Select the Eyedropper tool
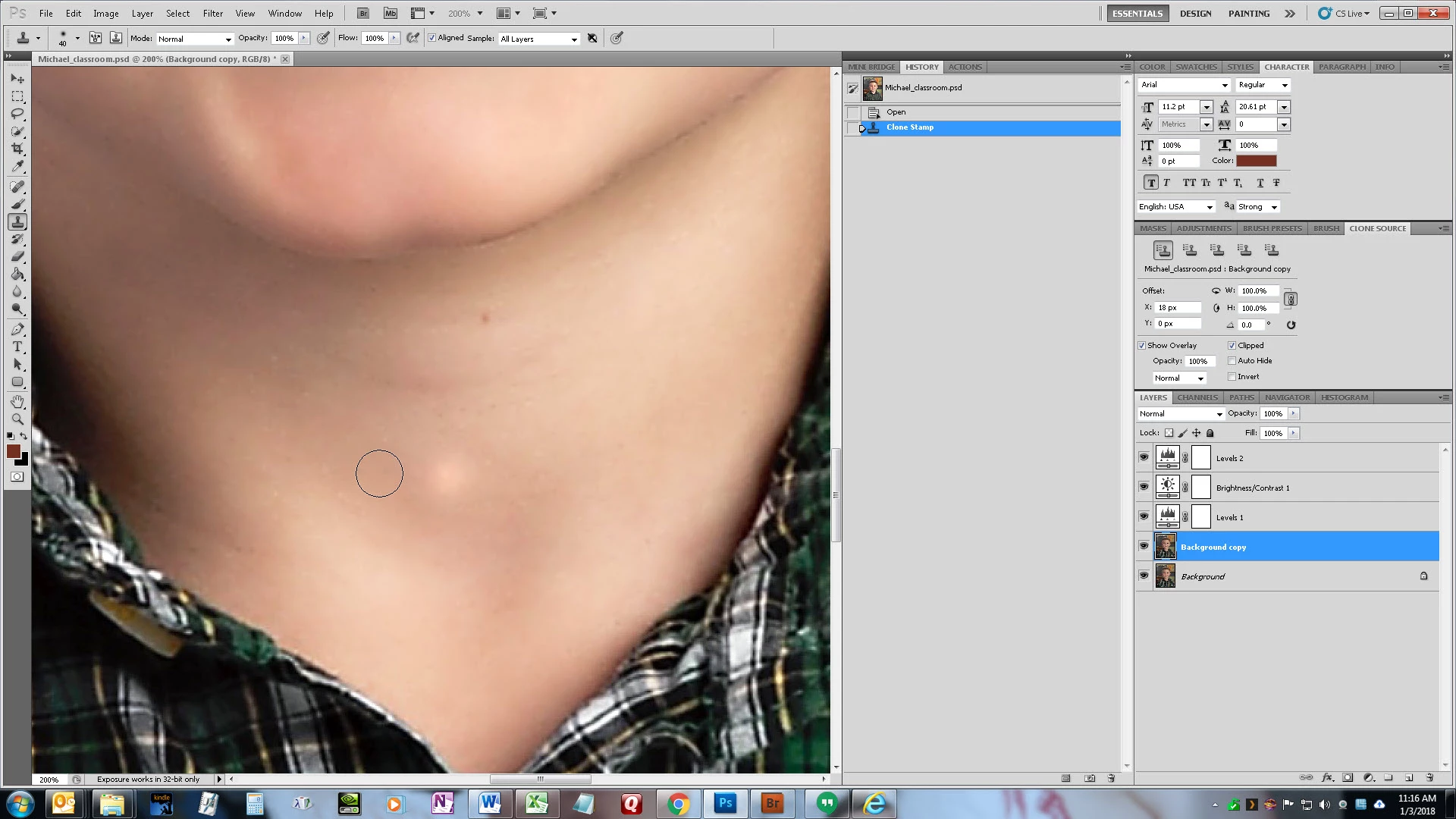 pyautogui.click(x=17, y=166)
